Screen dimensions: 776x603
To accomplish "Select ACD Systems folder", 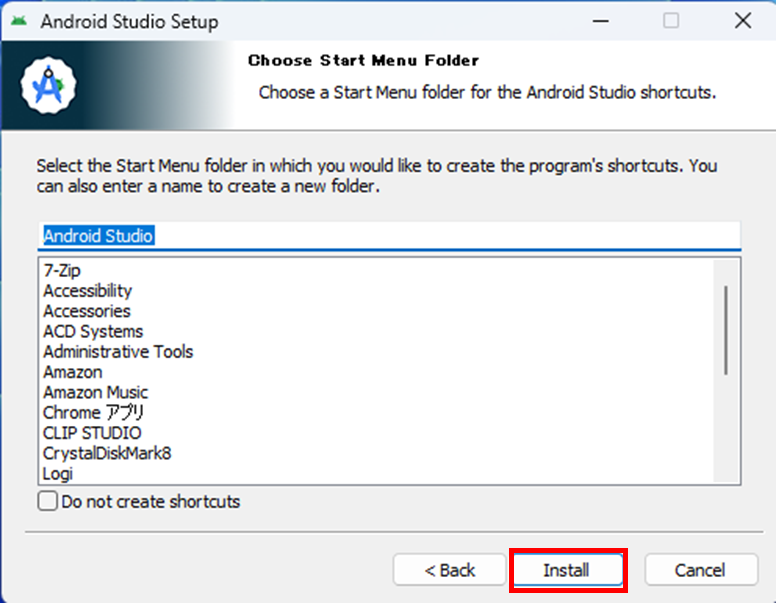I will (93, 331).
